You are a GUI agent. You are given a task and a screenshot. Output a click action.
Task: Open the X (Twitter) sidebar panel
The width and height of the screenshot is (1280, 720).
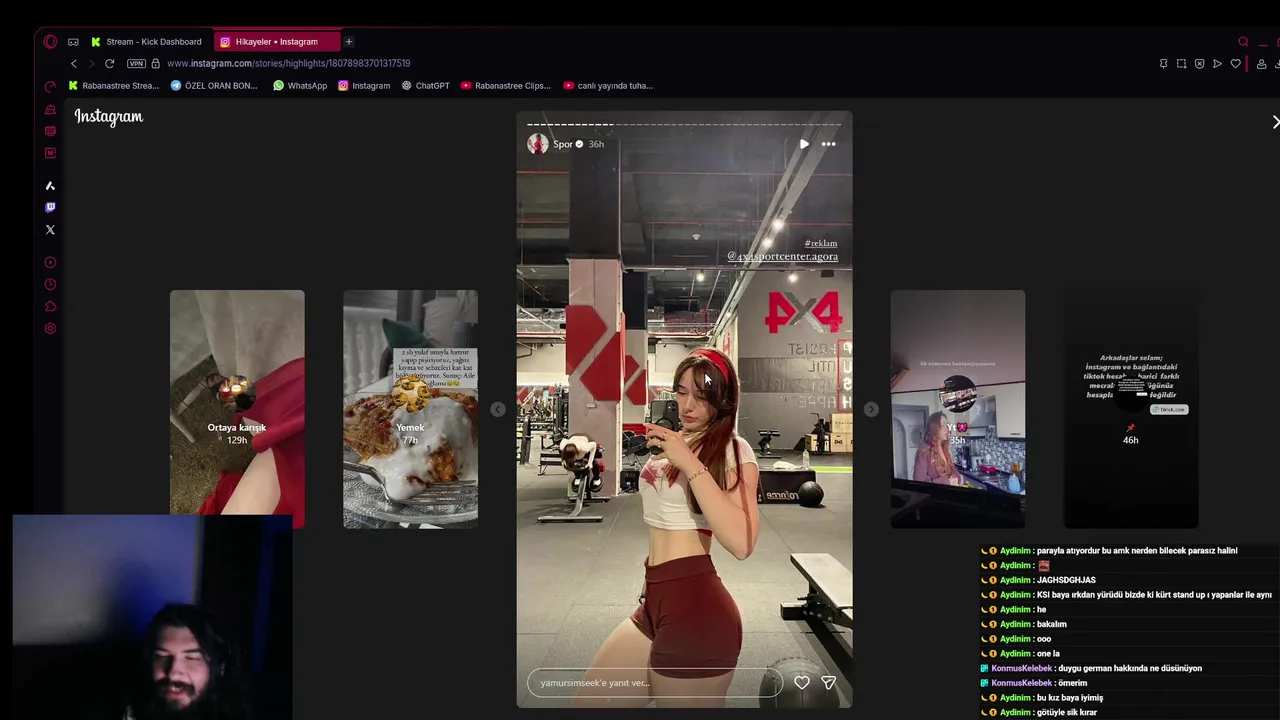click(x=50, y=230)
